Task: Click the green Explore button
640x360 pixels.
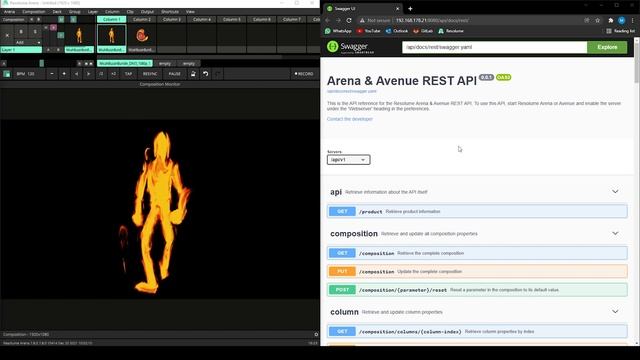Action: click(607, 47)
